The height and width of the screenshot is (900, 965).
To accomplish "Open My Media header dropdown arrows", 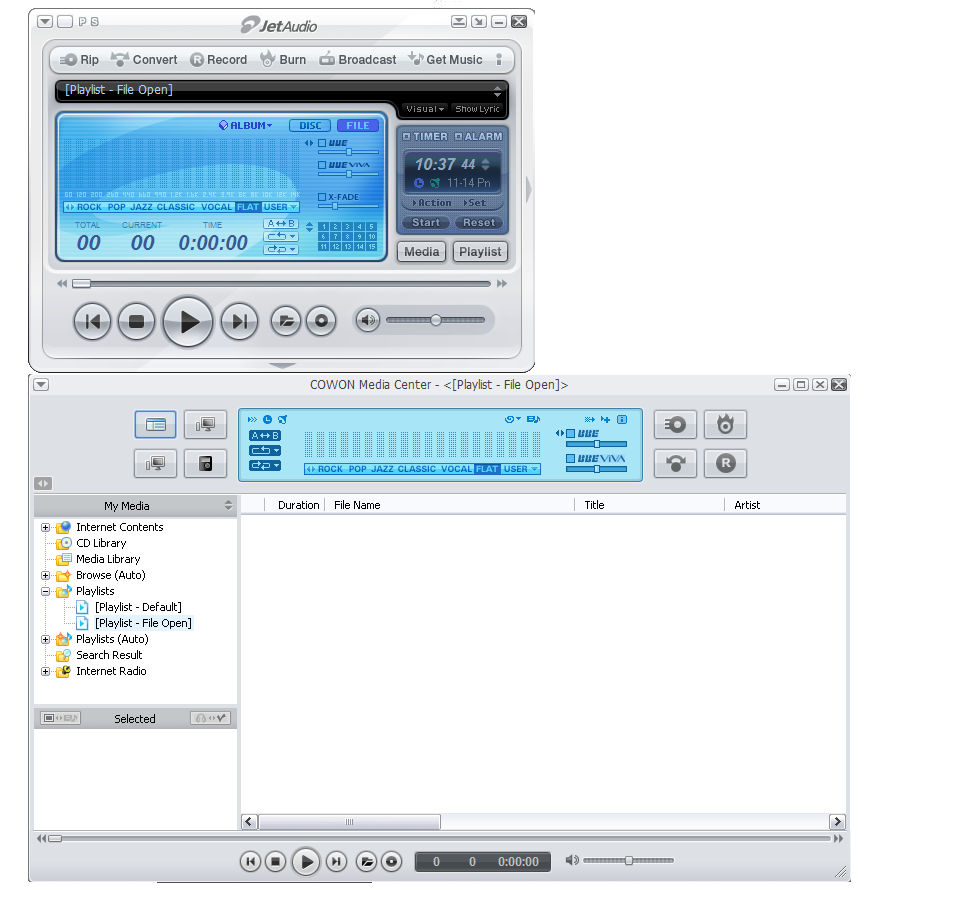I will tap(228, 505).
